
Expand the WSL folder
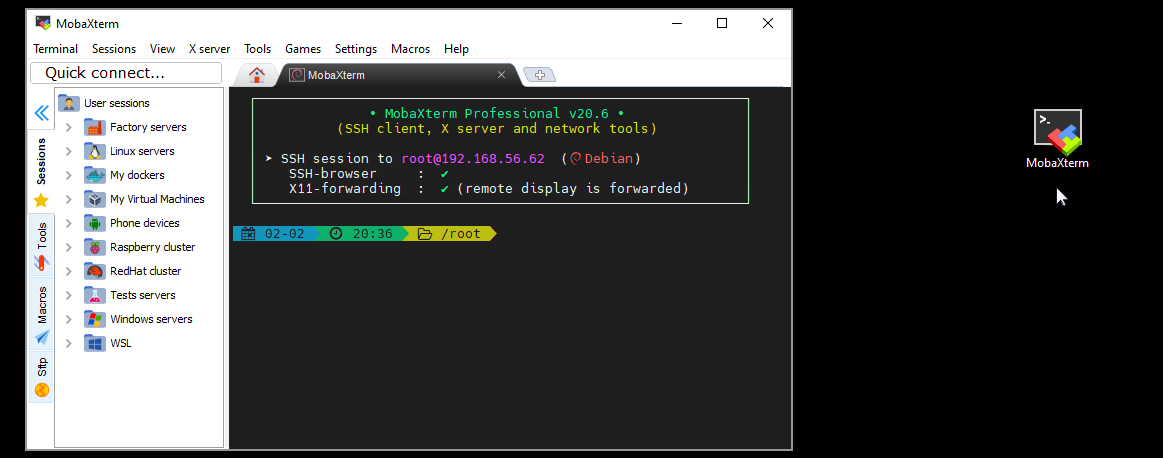(68, 343)
